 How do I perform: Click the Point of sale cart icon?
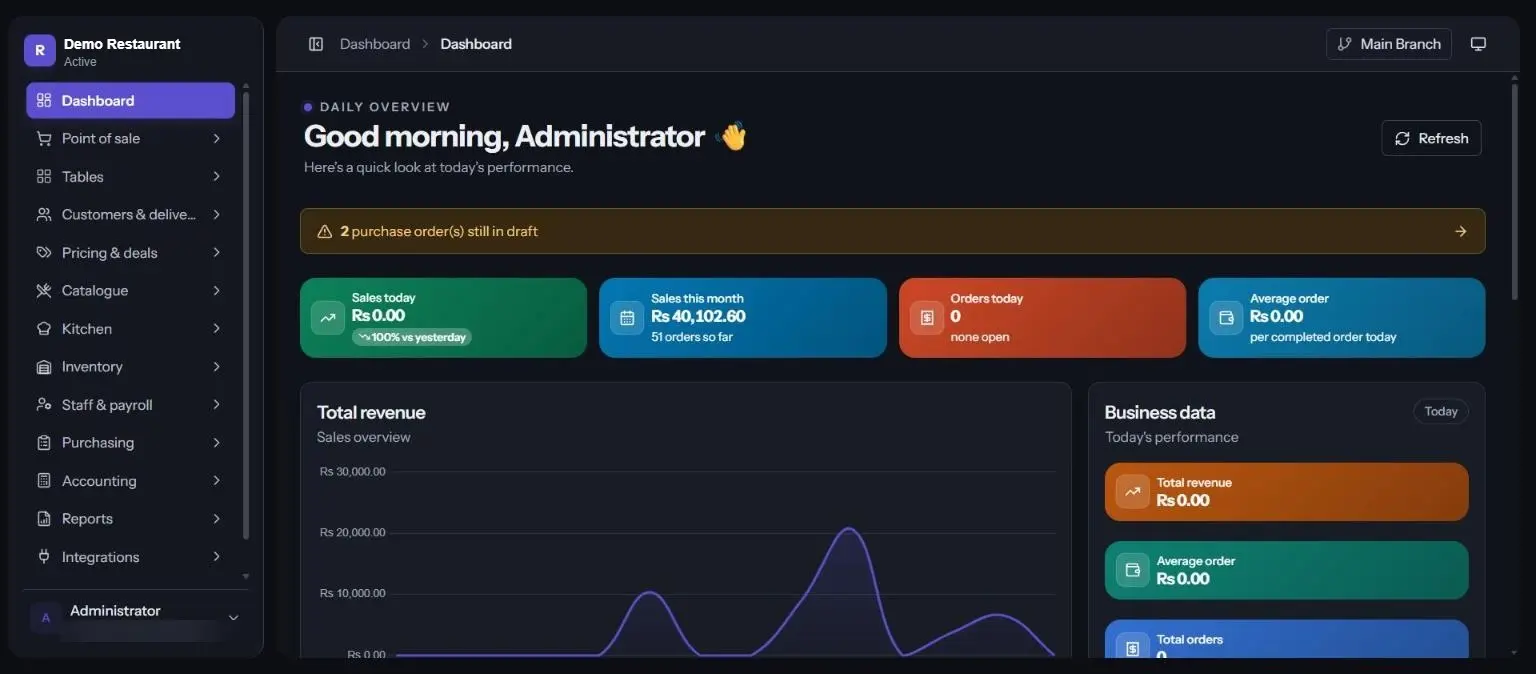coord(44,139)
